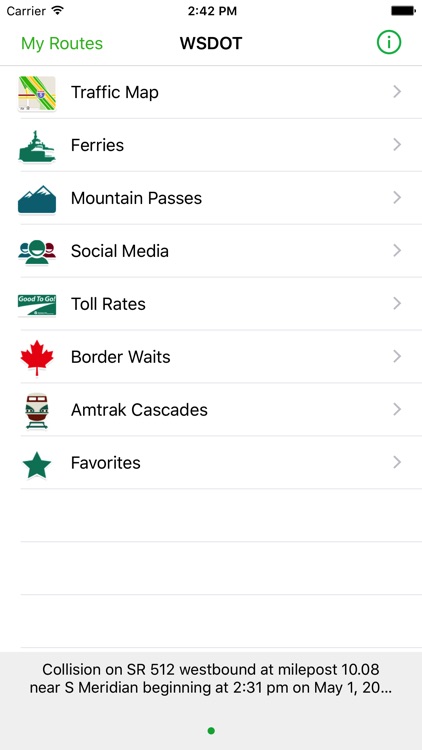The height and width of the screenshot is (750, 422).
Task: Expand Traffic Map row chevron
Action: pyautogui.click(x=397, y=92)
